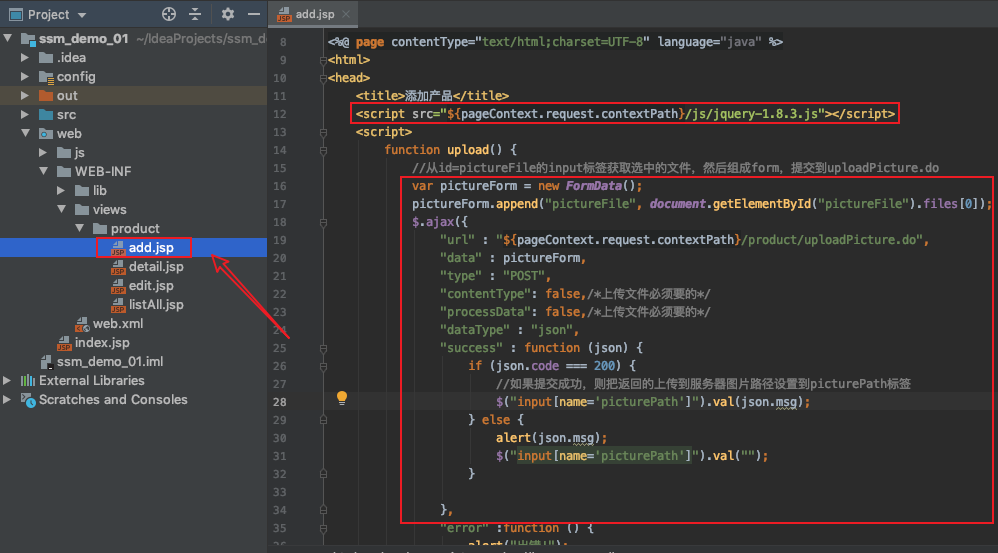Click the js folder icon

coord(64,153)
